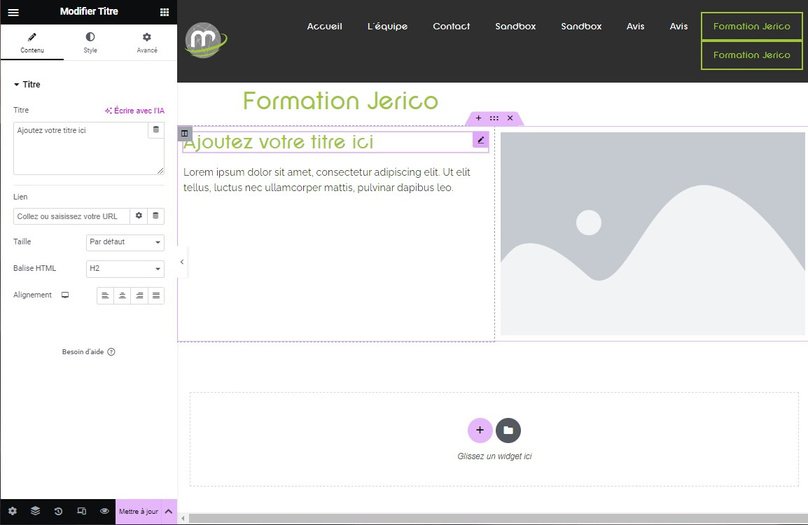
Task: Click the pencil edit icon on heading
Action: point(481,140)
